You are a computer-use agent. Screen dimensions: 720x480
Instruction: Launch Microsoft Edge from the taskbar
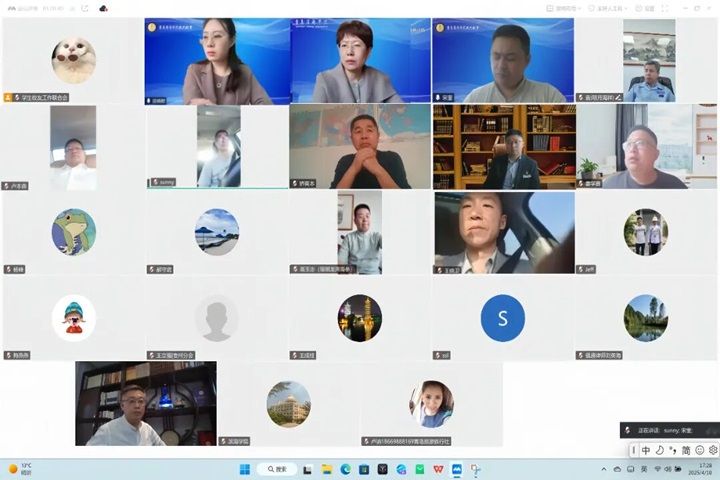(x=345, y=469)
